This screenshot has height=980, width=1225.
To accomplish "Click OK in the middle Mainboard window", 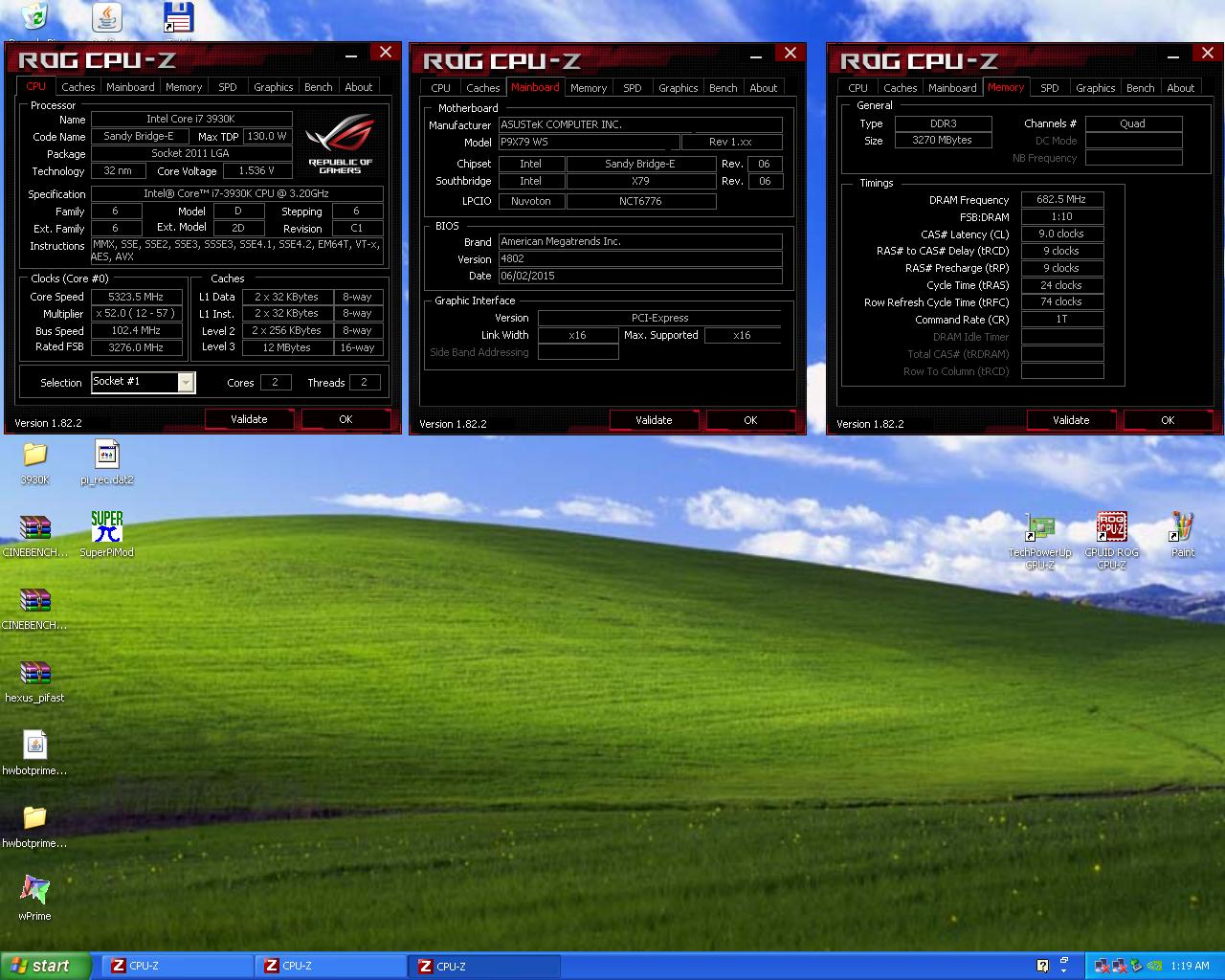I will tap(750, 420).
